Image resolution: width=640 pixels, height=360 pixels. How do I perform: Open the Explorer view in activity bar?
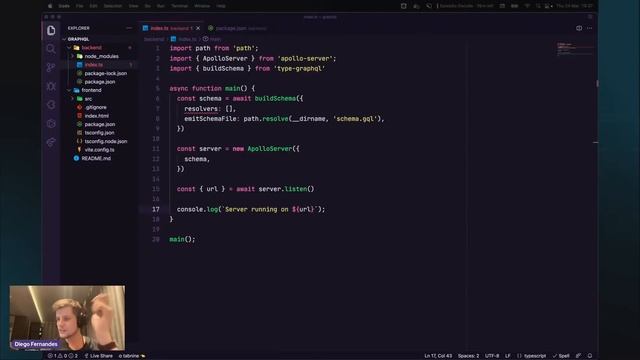pos(51,30)
